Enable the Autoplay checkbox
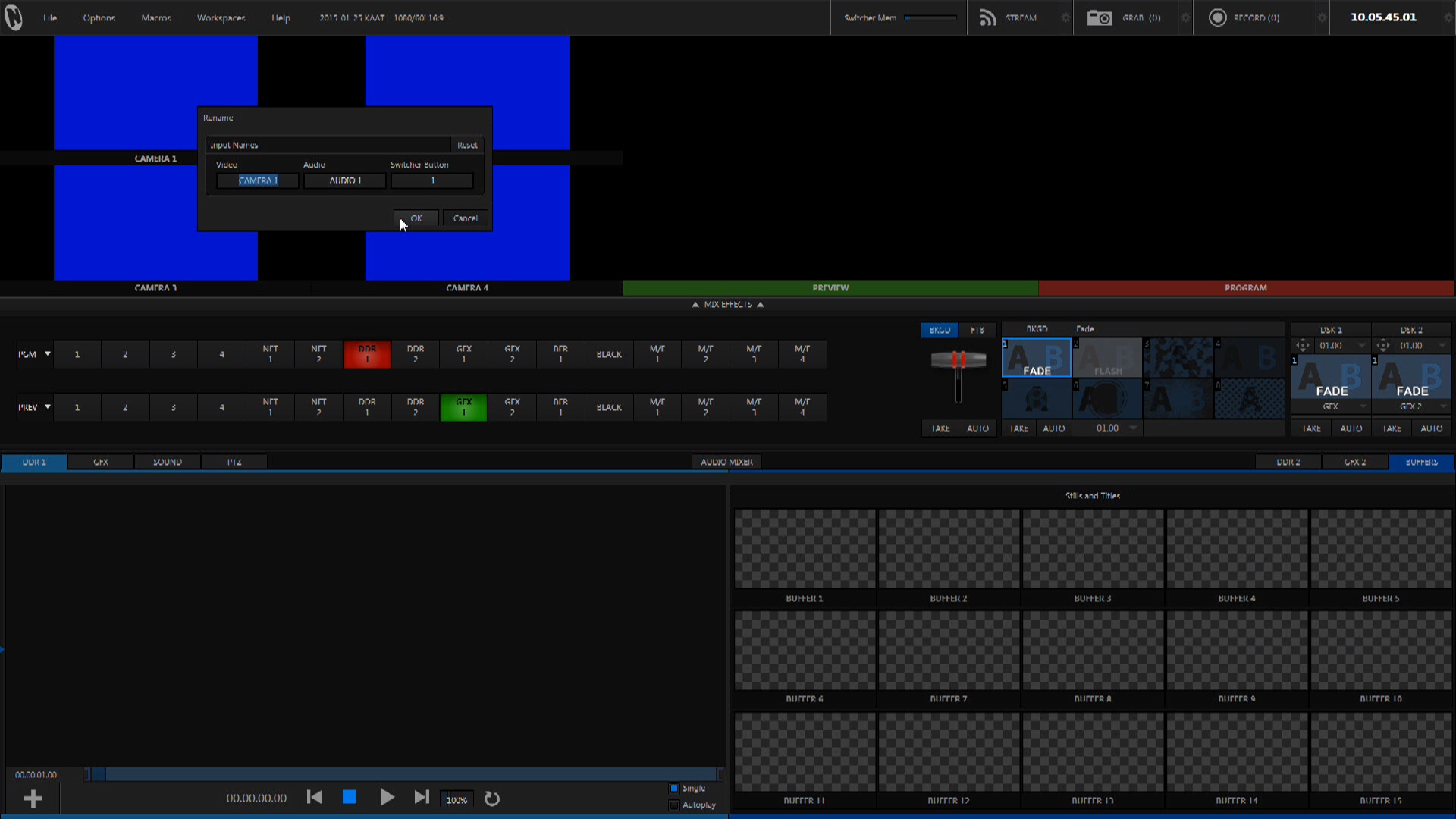The height and width of the screenshot is (819, 1456). click(674, 805)
